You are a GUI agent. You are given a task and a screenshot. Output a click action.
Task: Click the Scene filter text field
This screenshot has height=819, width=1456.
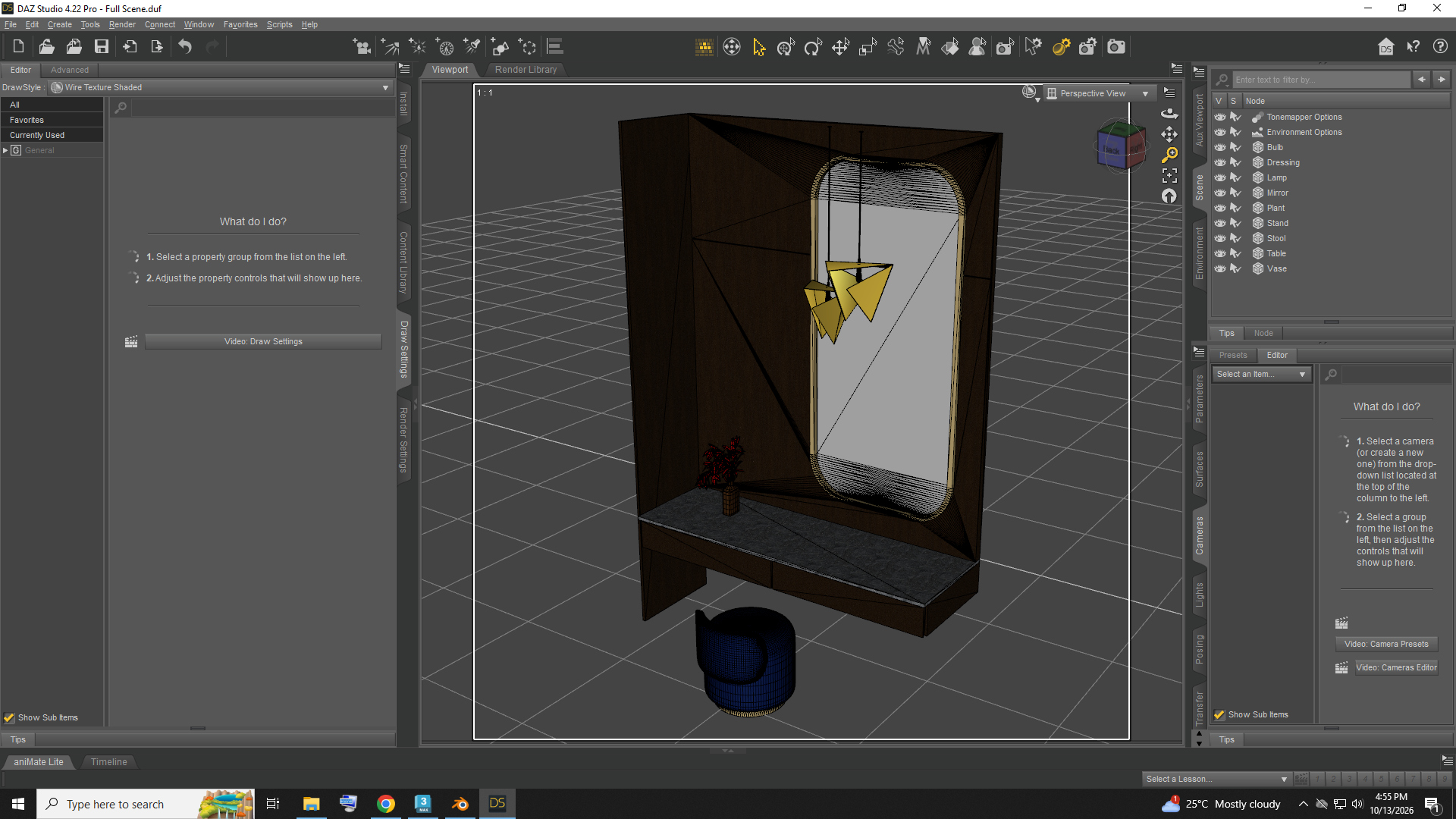click(1320, 80)
